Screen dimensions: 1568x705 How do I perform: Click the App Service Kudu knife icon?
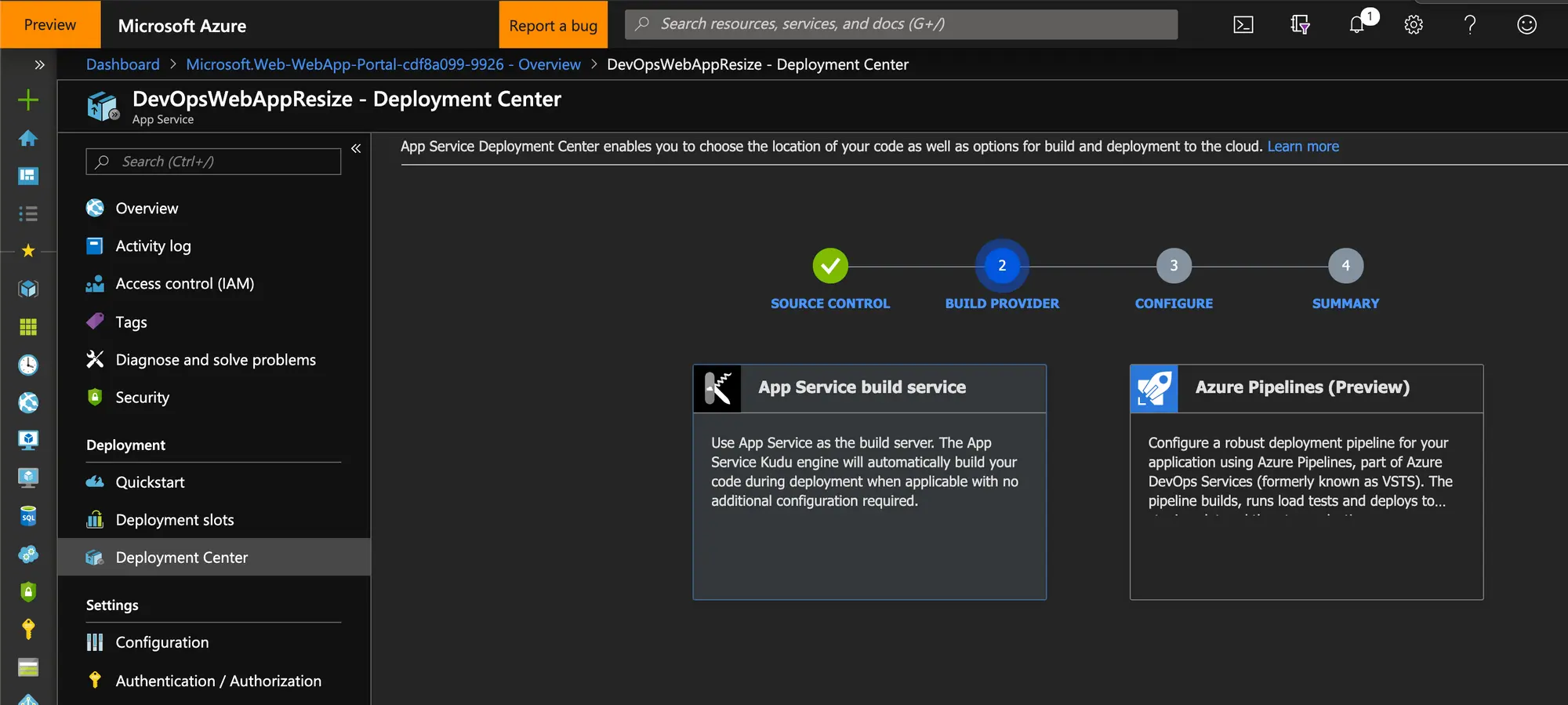(717, 388)
